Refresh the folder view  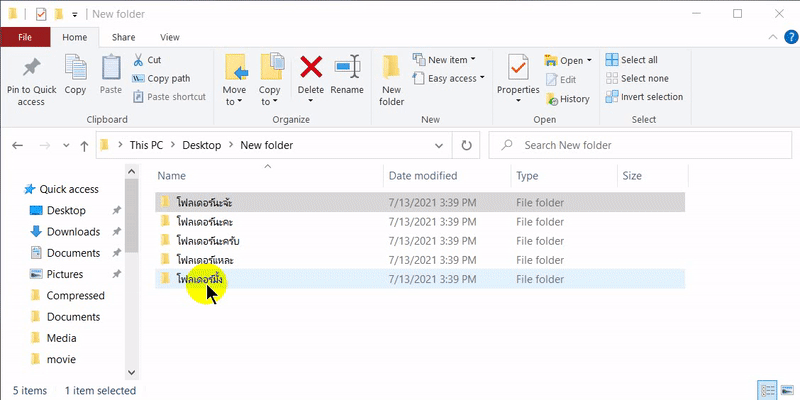(x=466, y=145)
